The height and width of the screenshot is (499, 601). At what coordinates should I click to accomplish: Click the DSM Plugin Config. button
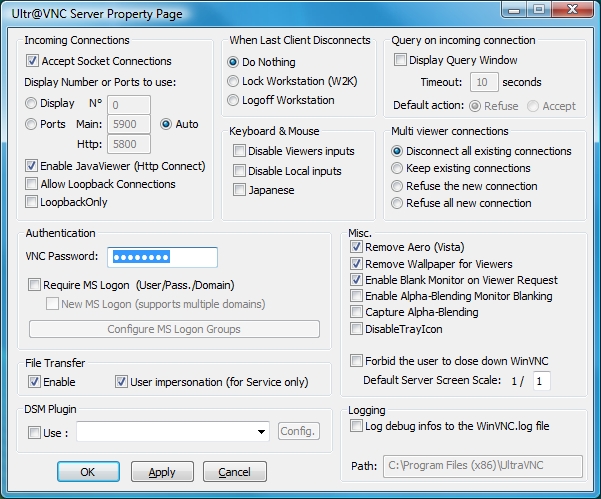[299, 431]
